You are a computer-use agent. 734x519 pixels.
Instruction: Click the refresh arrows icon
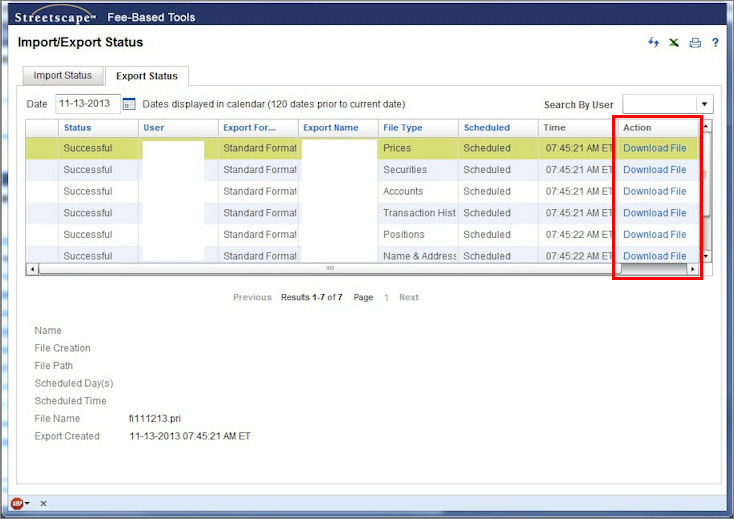tap(654, 43)
